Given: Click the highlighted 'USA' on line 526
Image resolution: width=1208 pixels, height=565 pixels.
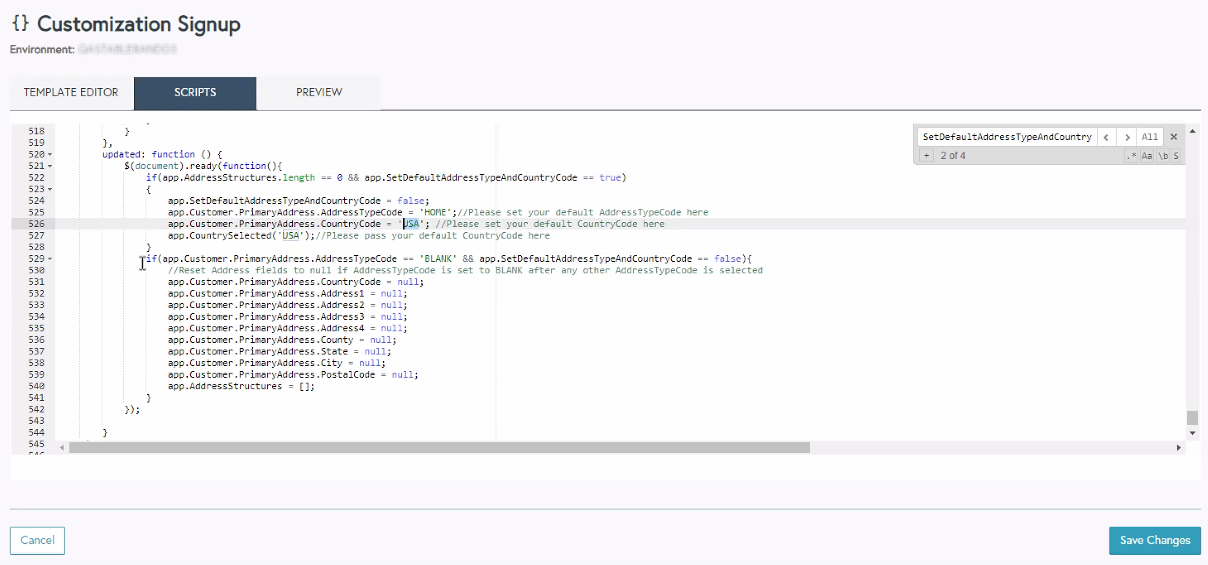Looking at the screenshot, I should tap(411, 224).
